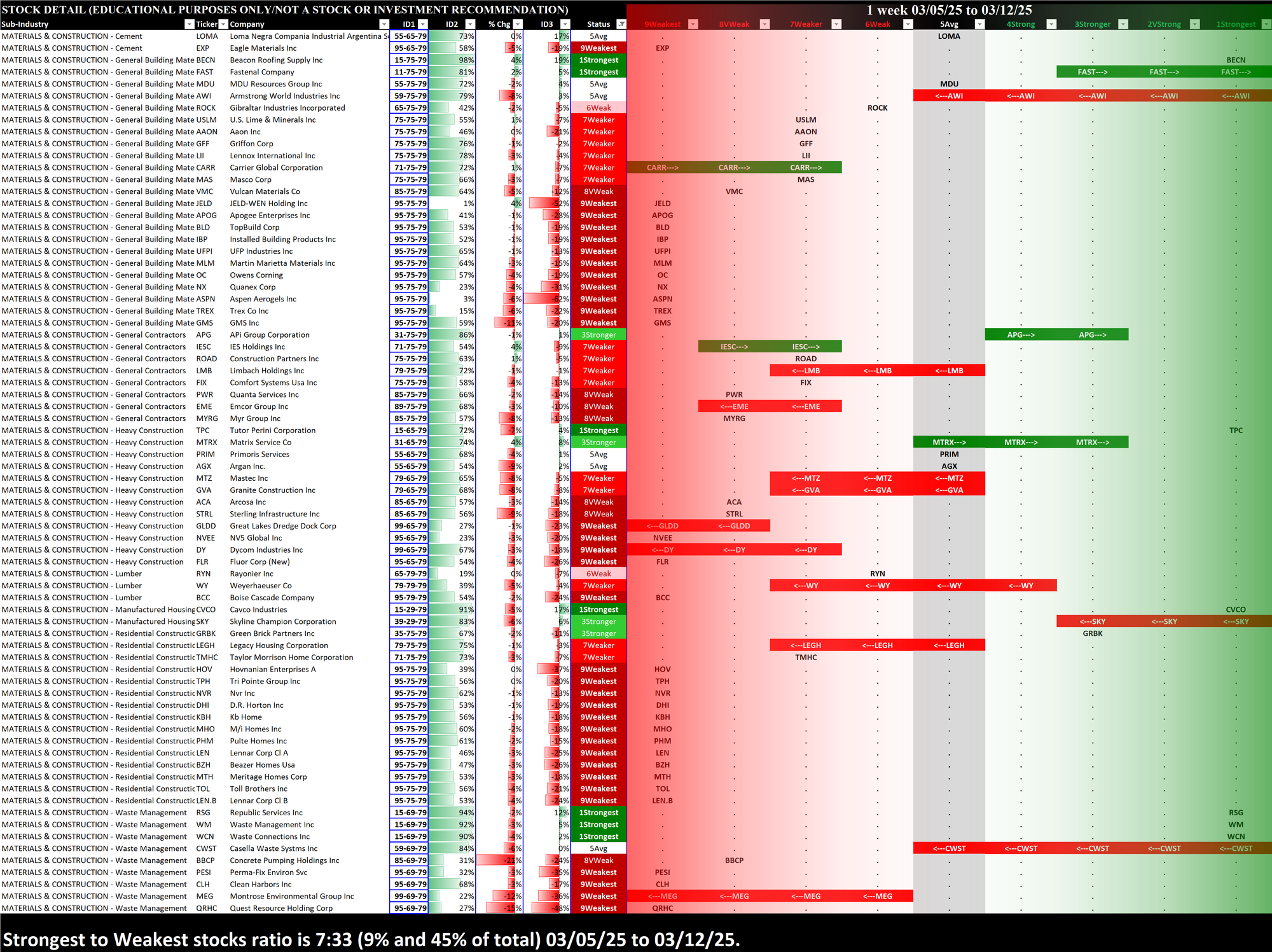The width and height of the screenshot is (1272, 952).
Task: Open the 5Avg column filter dropdown
Action: [x=979, y=24]
